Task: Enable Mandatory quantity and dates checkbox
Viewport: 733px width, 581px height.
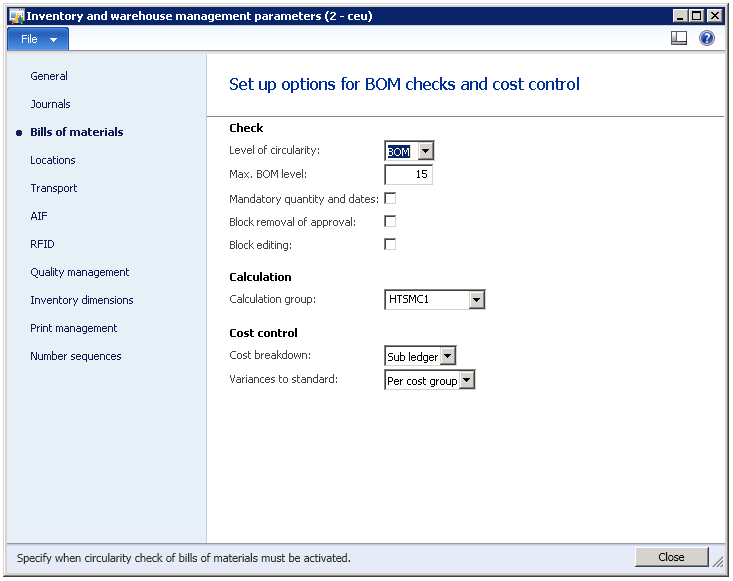Action: (x=390, y=199)
